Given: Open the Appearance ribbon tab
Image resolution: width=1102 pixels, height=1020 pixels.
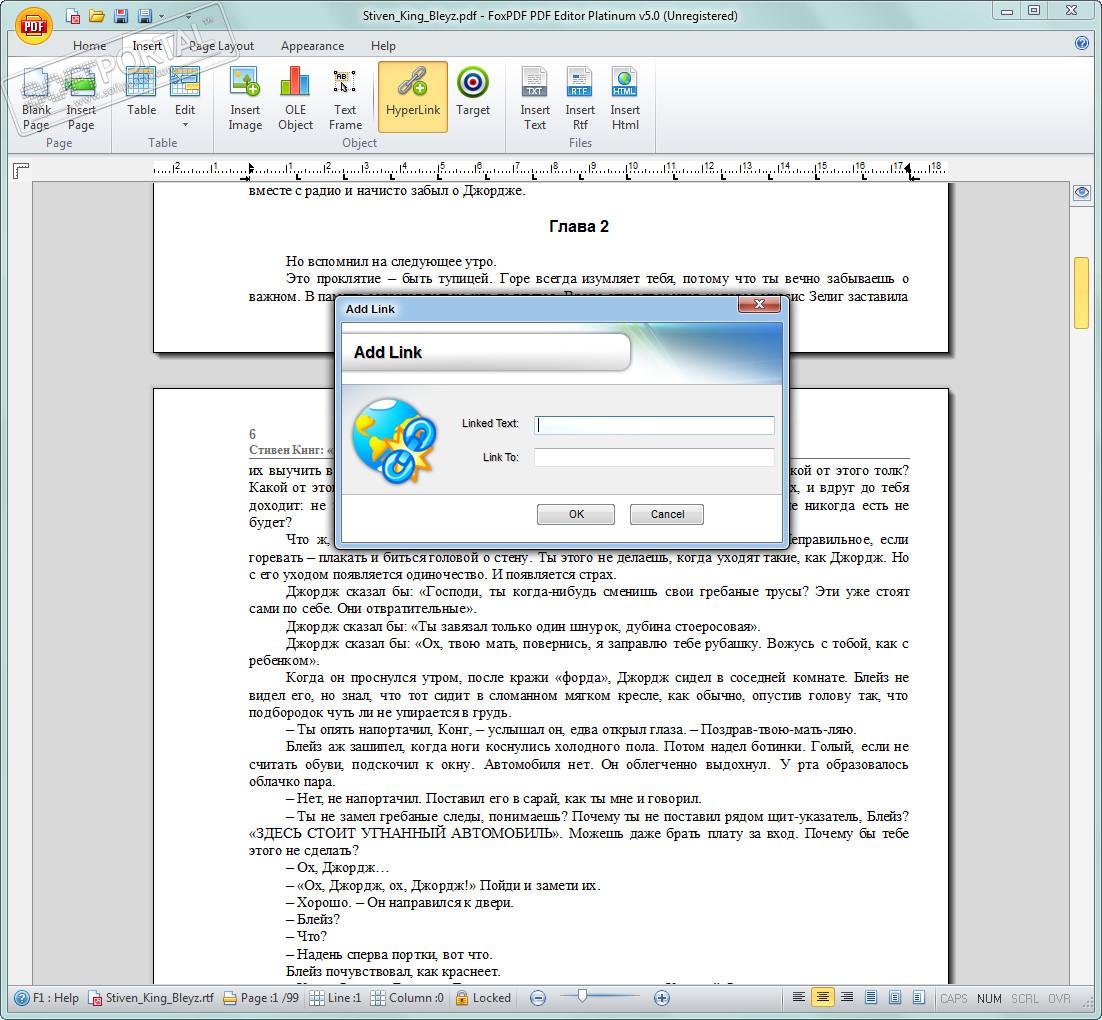Looking at the screenshot, I should click(312, 46).
